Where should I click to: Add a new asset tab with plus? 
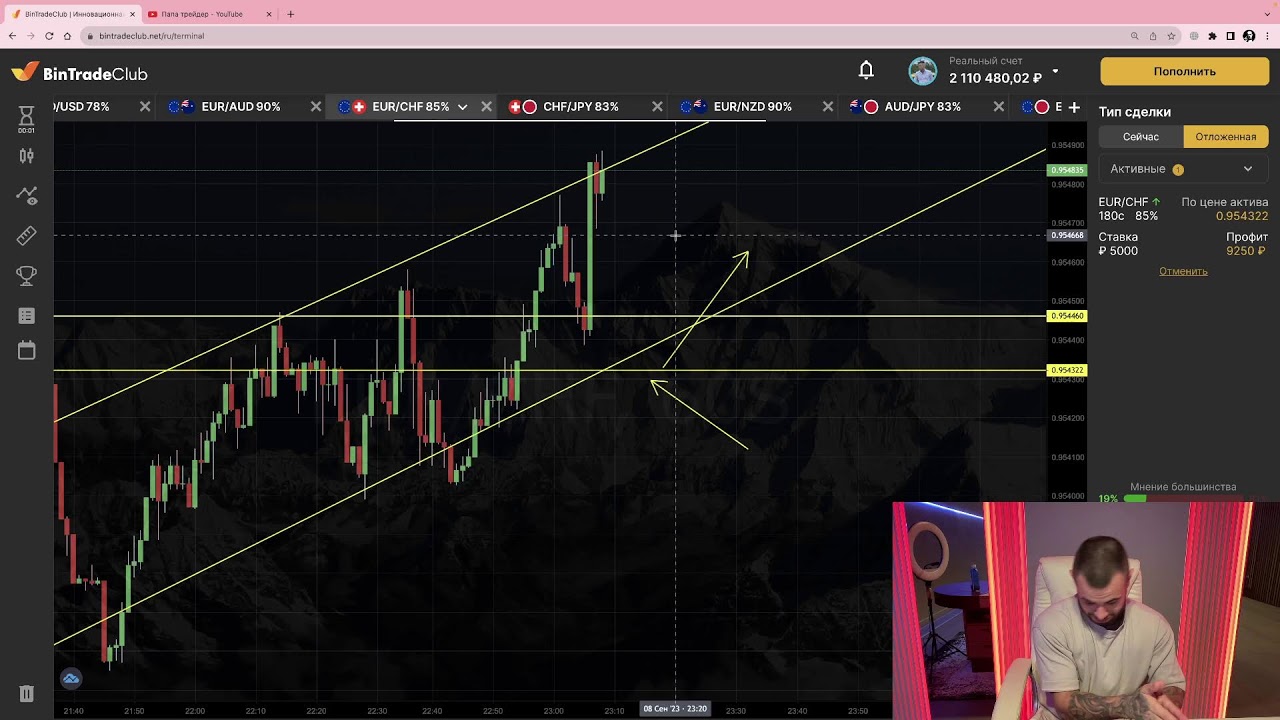tap(1074, 107)
